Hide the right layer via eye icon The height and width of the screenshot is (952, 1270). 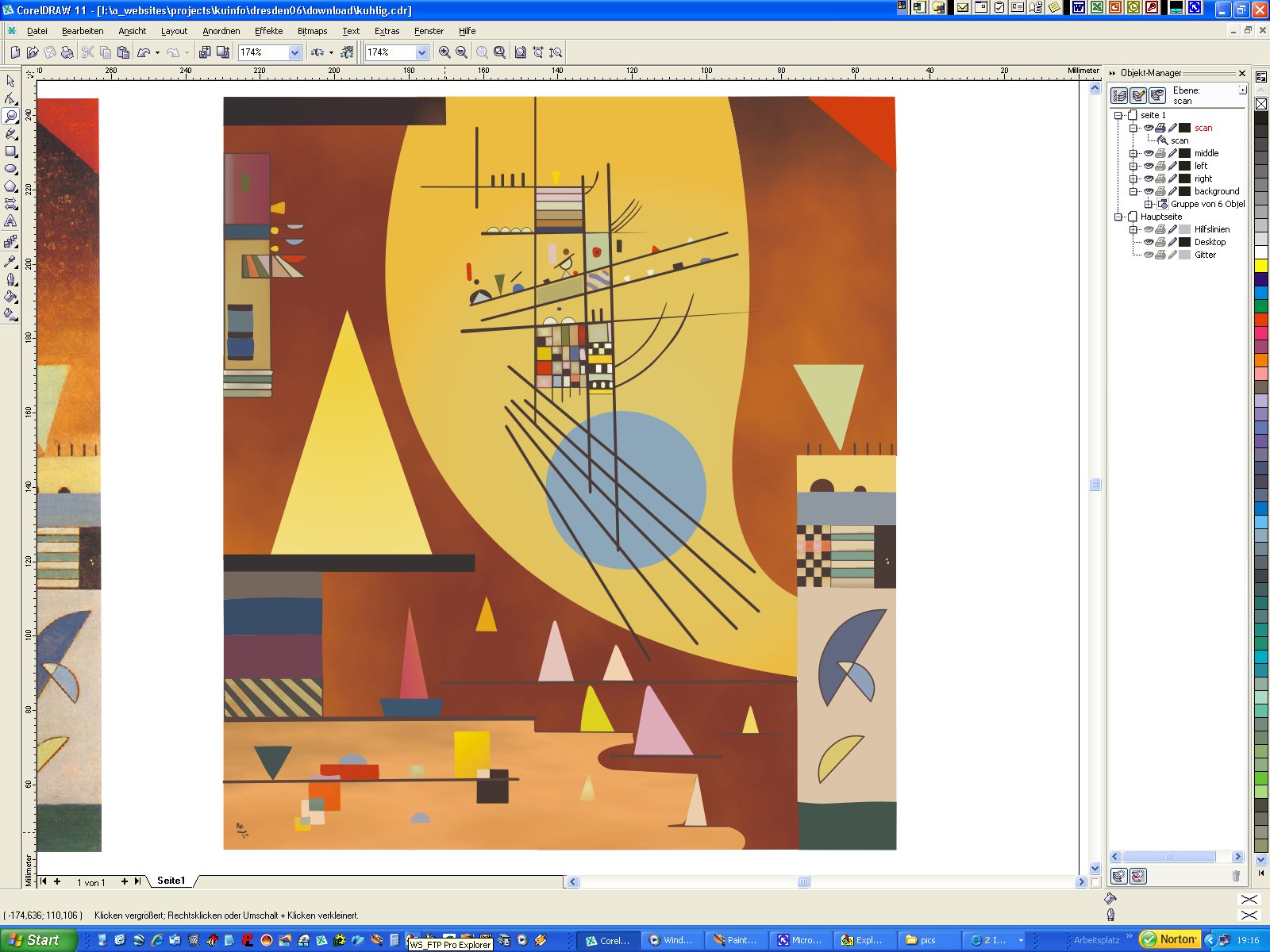point(1148,178)
